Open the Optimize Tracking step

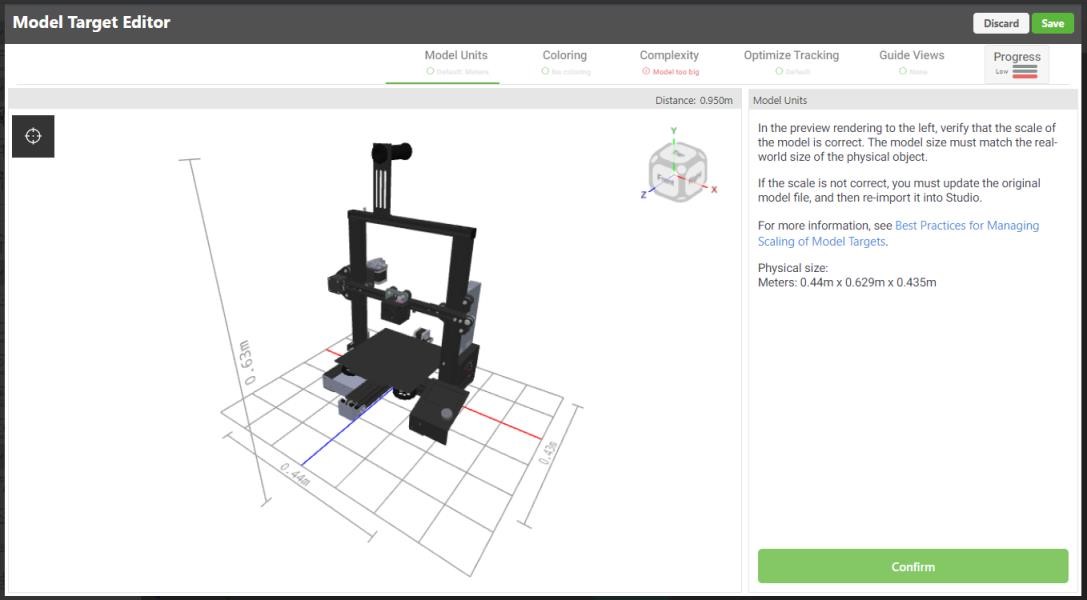click(x=790, y=55)
